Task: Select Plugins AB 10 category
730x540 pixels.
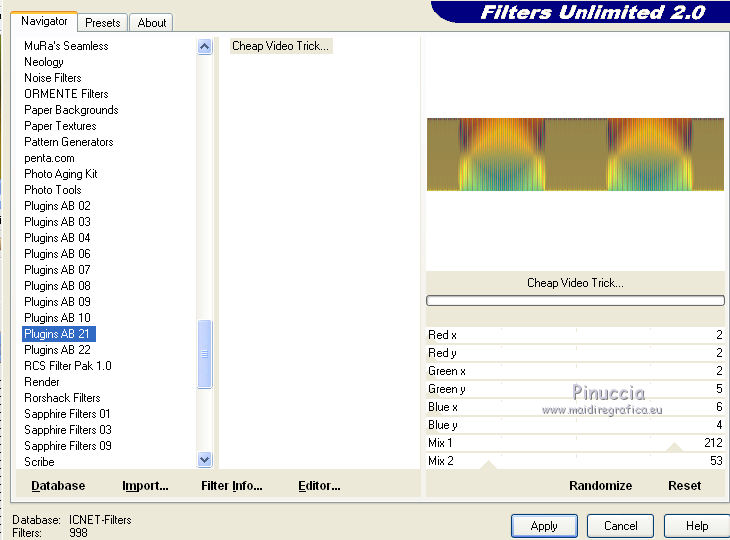Action: pos(57,317)
